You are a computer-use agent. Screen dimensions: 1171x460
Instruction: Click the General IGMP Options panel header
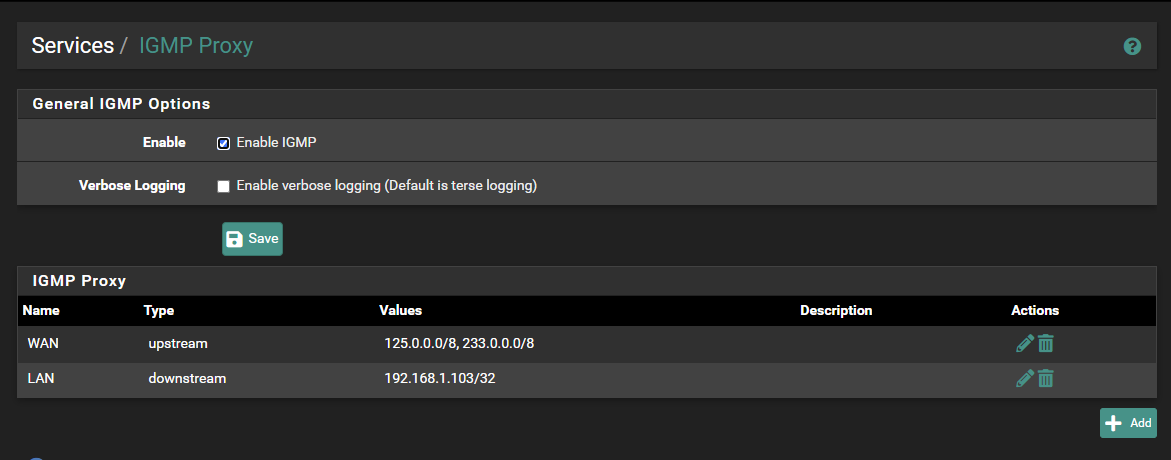586,104
